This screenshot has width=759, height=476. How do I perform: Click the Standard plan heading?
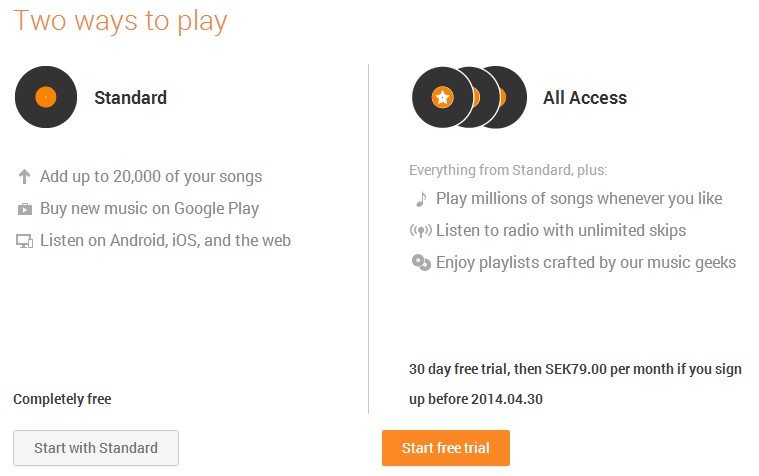130,98
